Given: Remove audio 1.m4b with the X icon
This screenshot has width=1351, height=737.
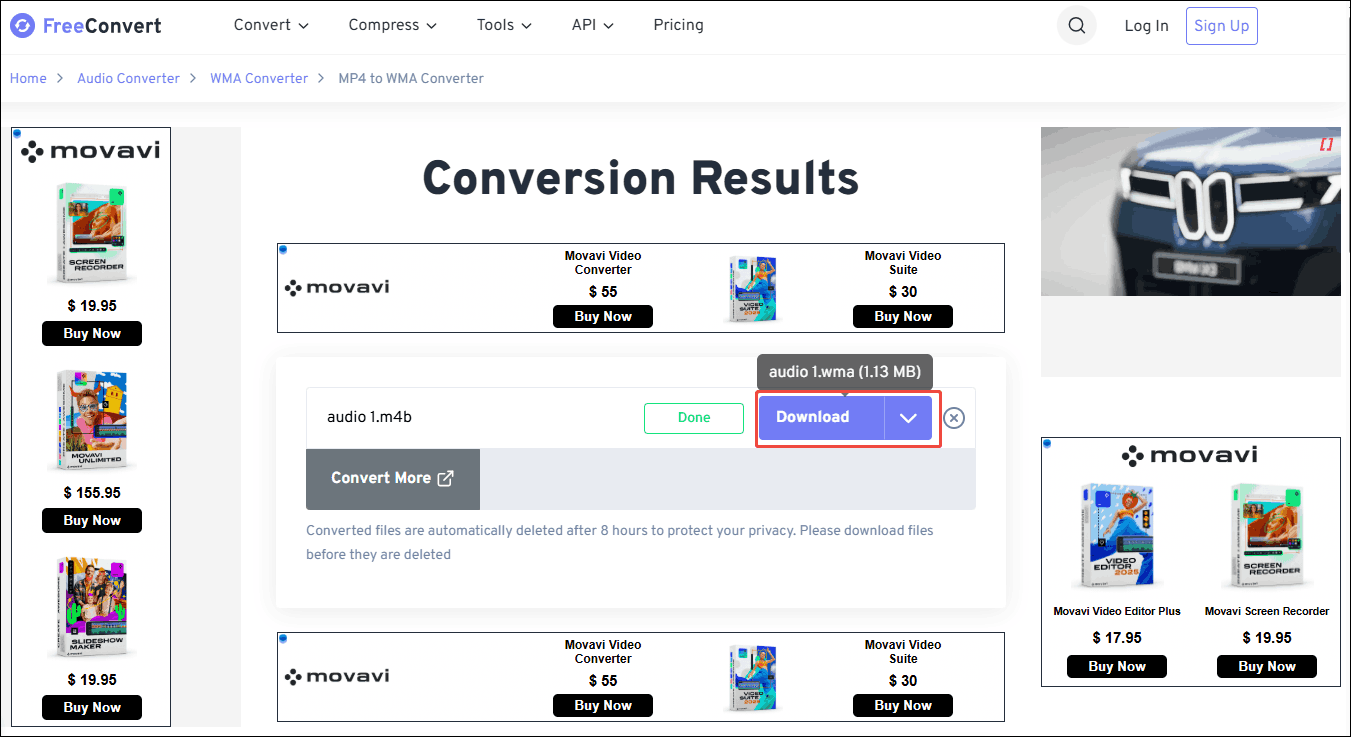Looking at the screenshot, I should [954, 418].
